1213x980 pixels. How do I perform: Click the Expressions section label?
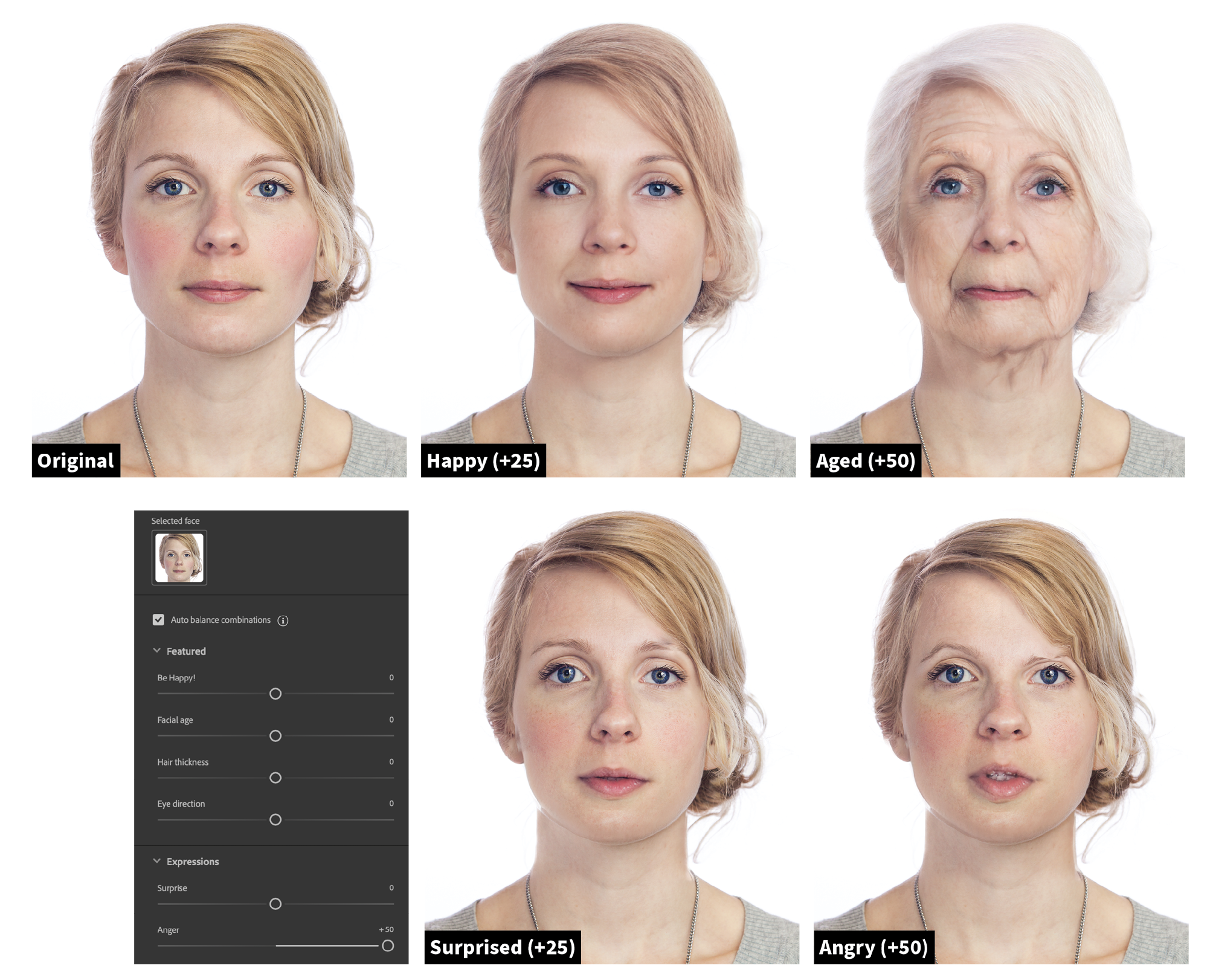click(193, 862)
